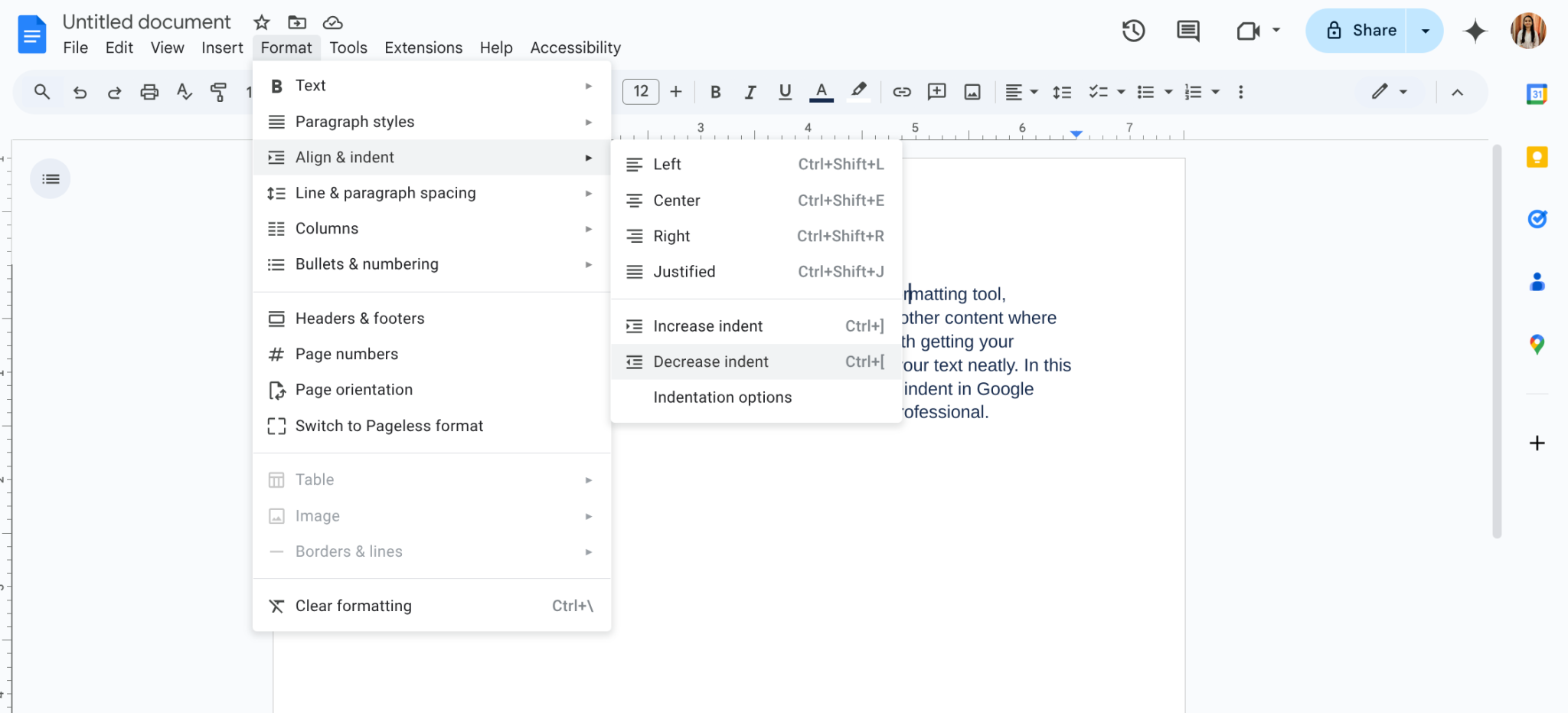Open version history

[x=1133, y=31]
